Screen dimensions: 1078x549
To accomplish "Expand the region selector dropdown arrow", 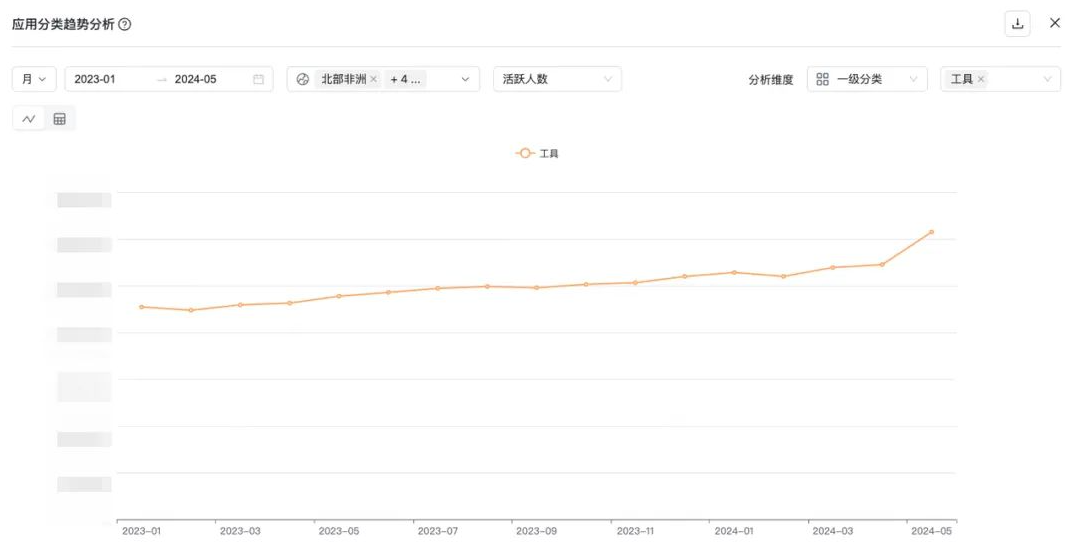I will pyautogui.click(x=464, y=79).
